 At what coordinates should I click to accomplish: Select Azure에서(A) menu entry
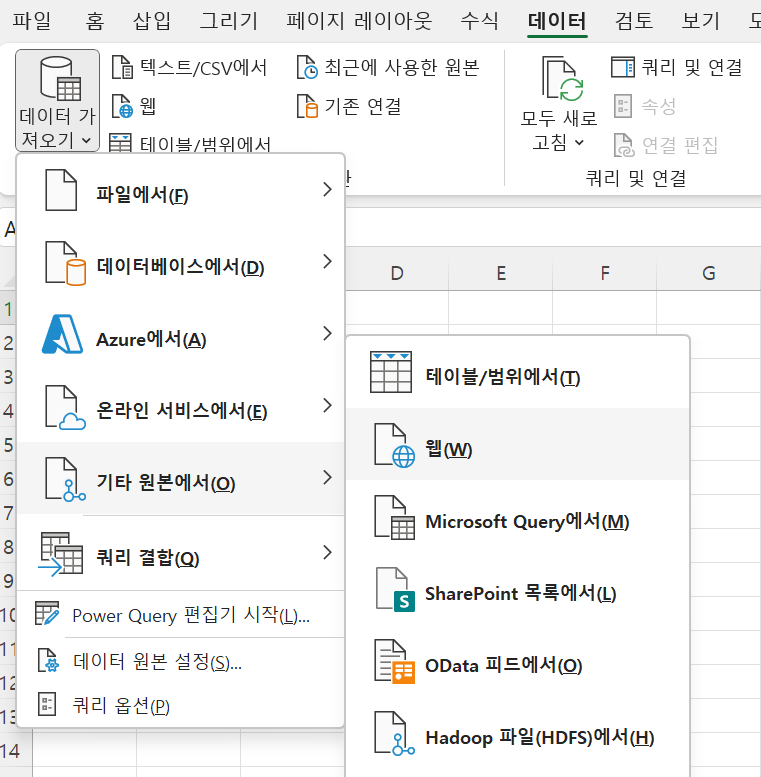181,334
